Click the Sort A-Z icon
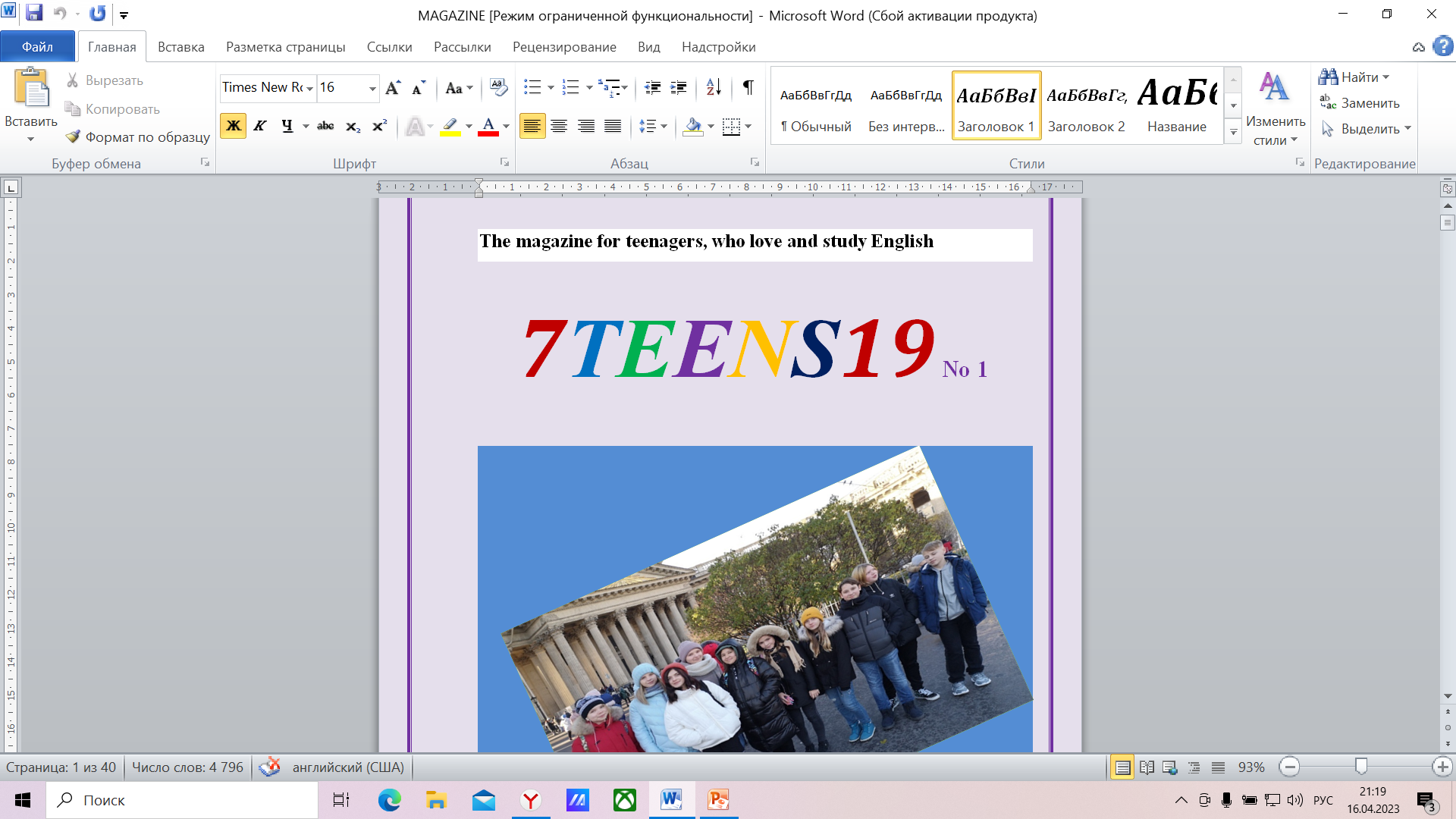1456x819 pixels. [714, 87]
